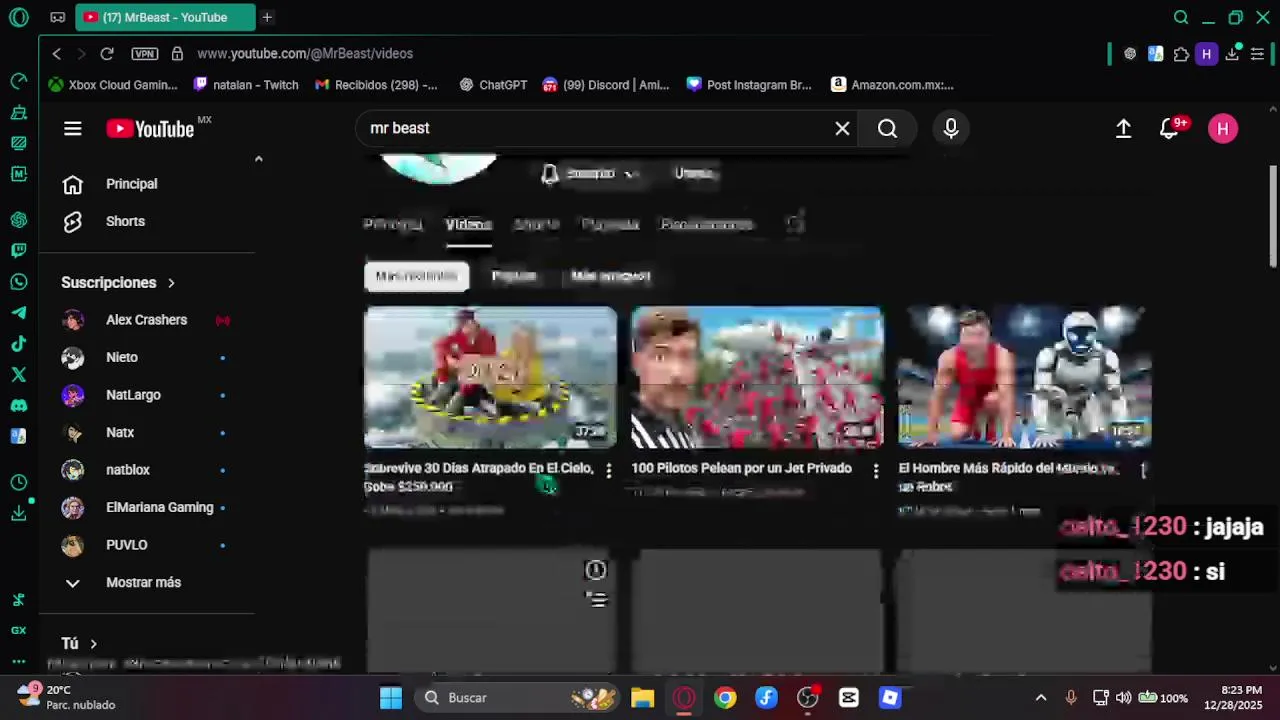
Task: Open Alex Crashers subscription
Action: [146, 320]
